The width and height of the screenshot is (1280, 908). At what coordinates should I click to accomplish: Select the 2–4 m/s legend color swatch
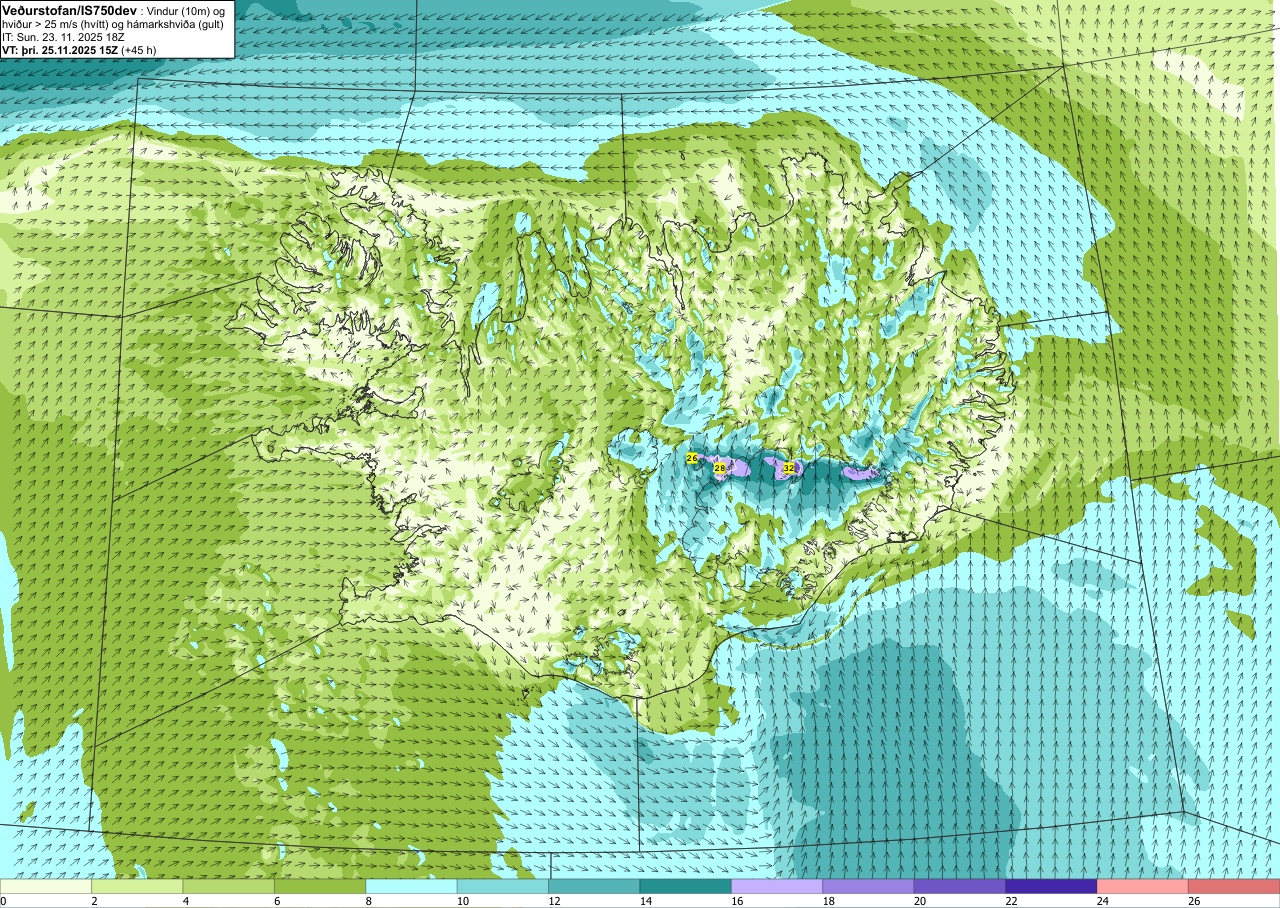tap(137, 886)
